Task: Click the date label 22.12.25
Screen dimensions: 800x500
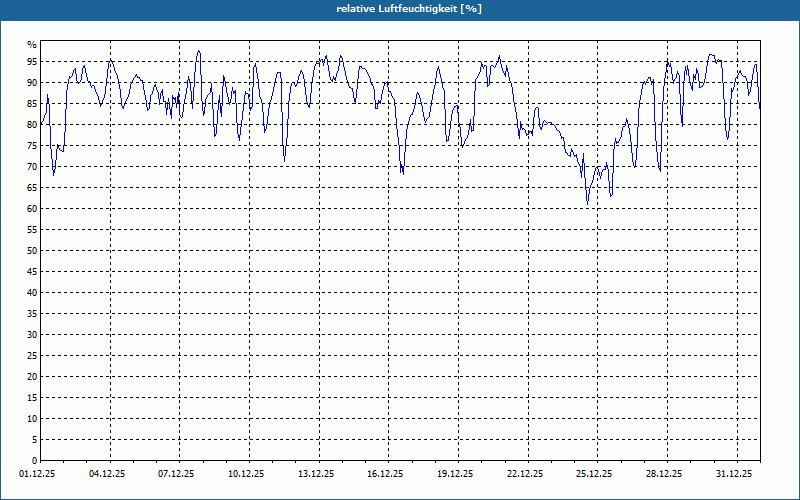Action: (x=525, y=474)
